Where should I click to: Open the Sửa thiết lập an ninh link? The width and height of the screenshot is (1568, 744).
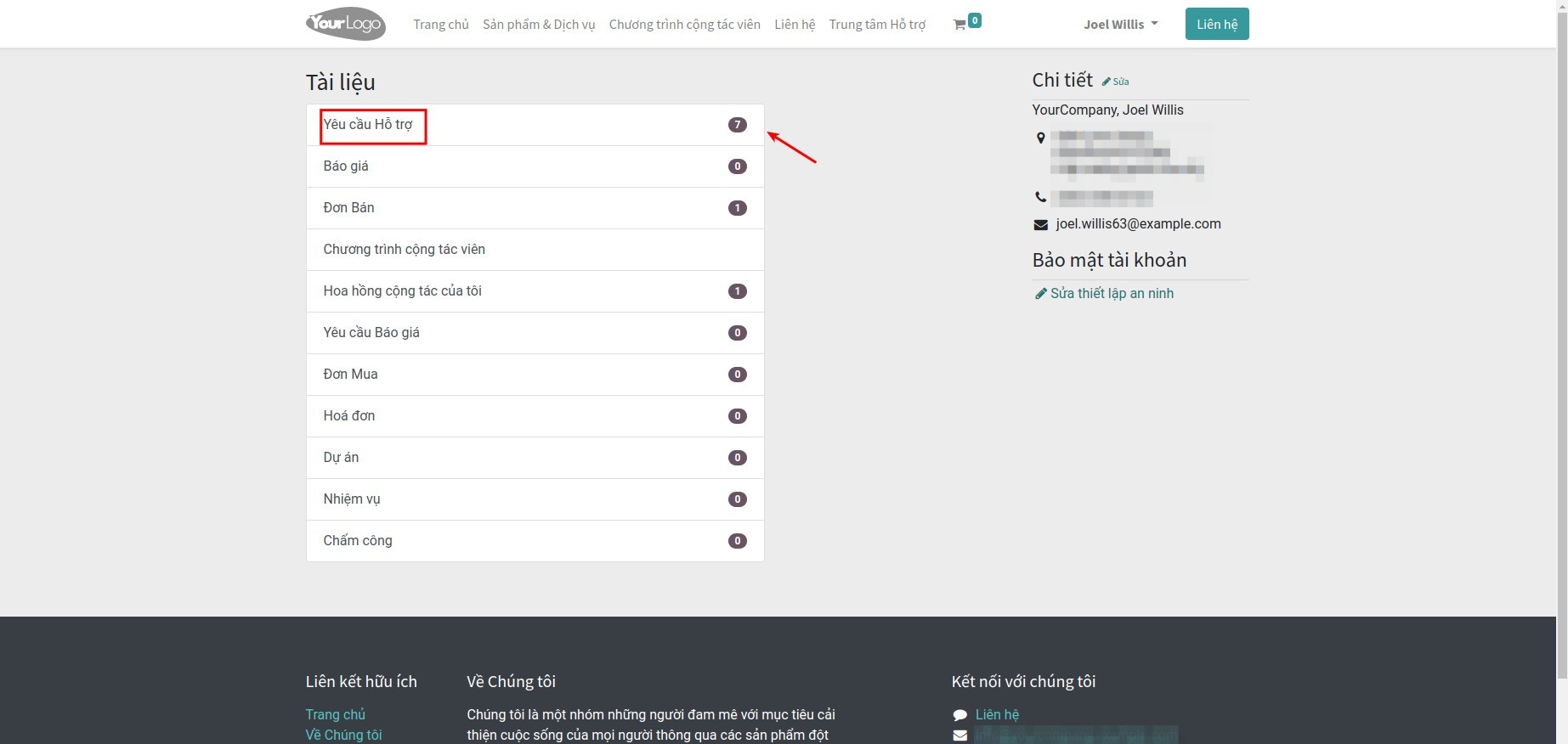click(1111, 293)
